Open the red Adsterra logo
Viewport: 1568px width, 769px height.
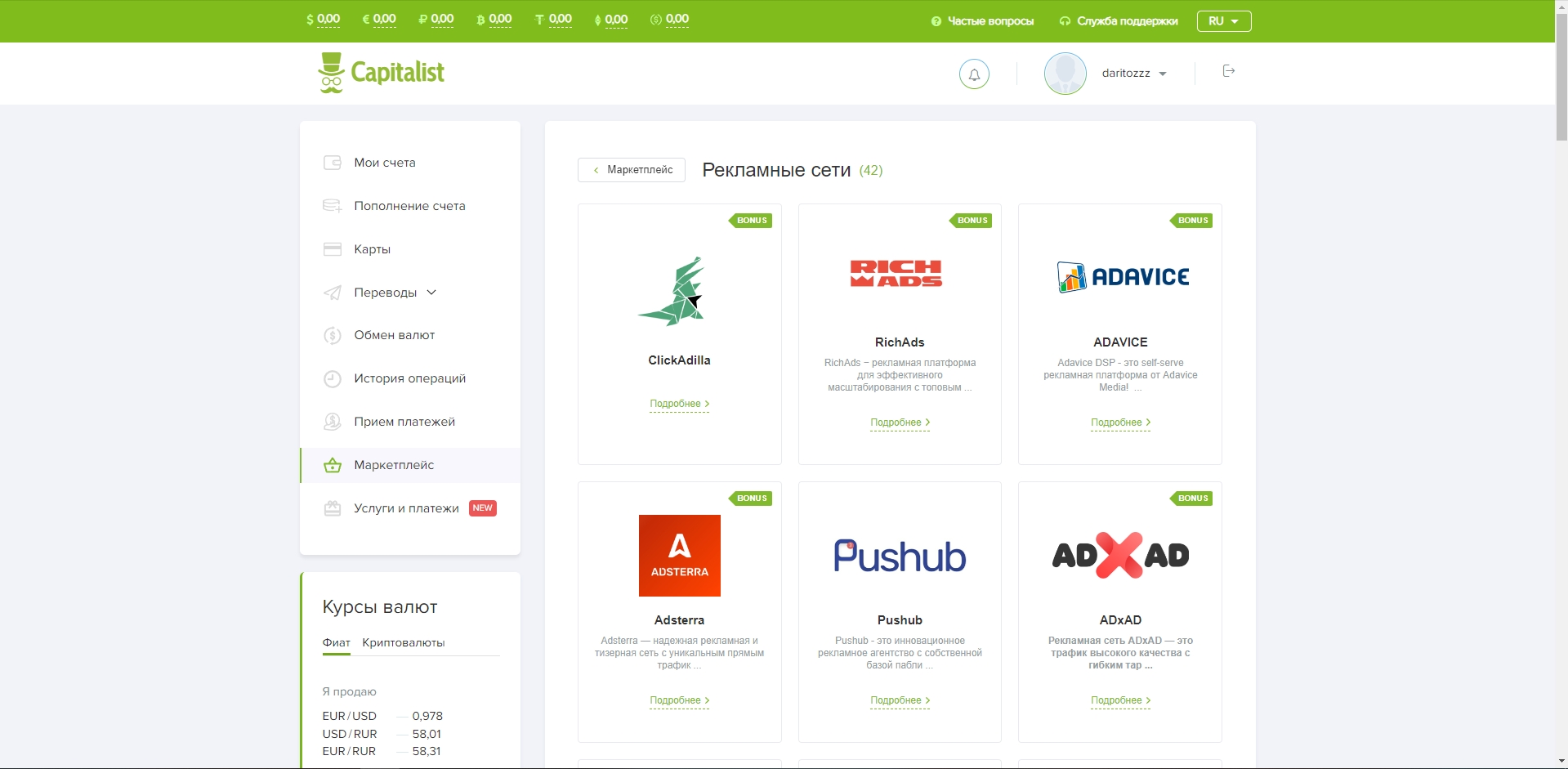coord(680,556)
